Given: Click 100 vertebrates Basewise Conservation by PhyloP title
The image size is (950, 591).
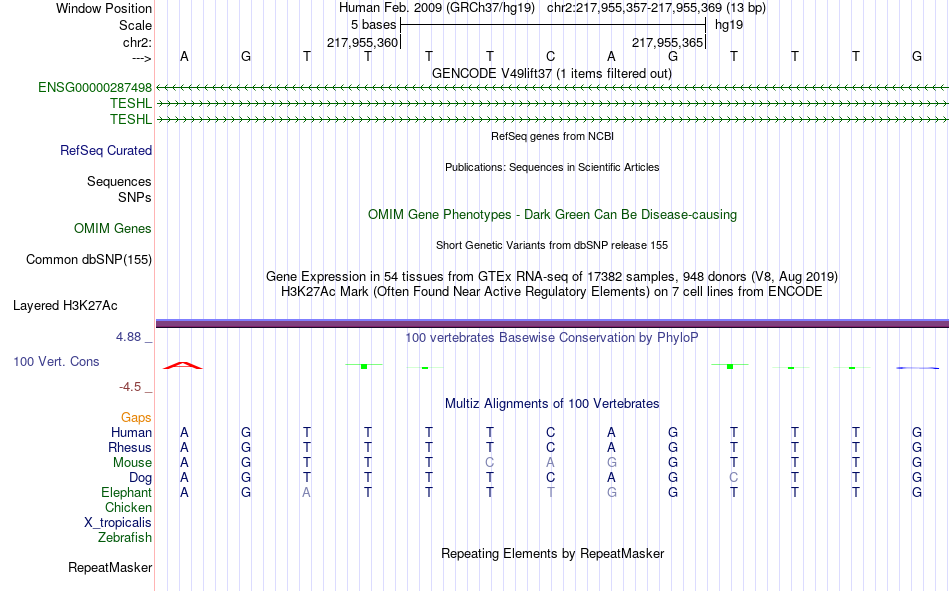Looking at the screenshot, I should [552, 338].
